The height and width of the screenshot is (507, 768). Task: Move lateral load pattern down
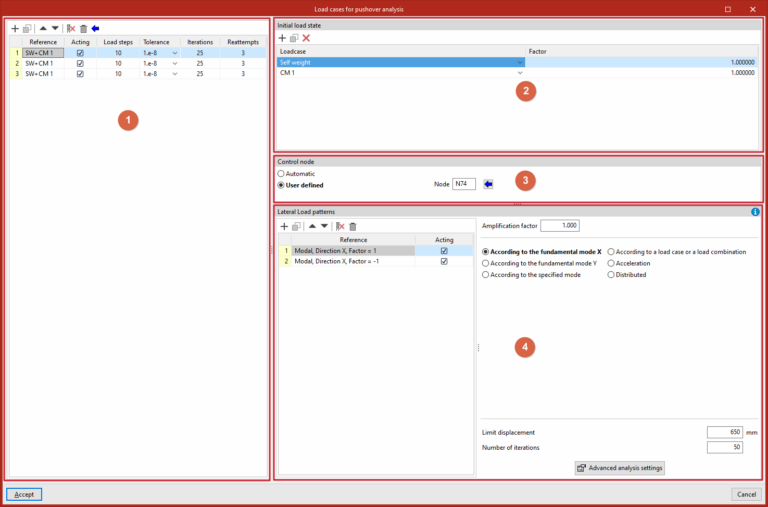324,226
